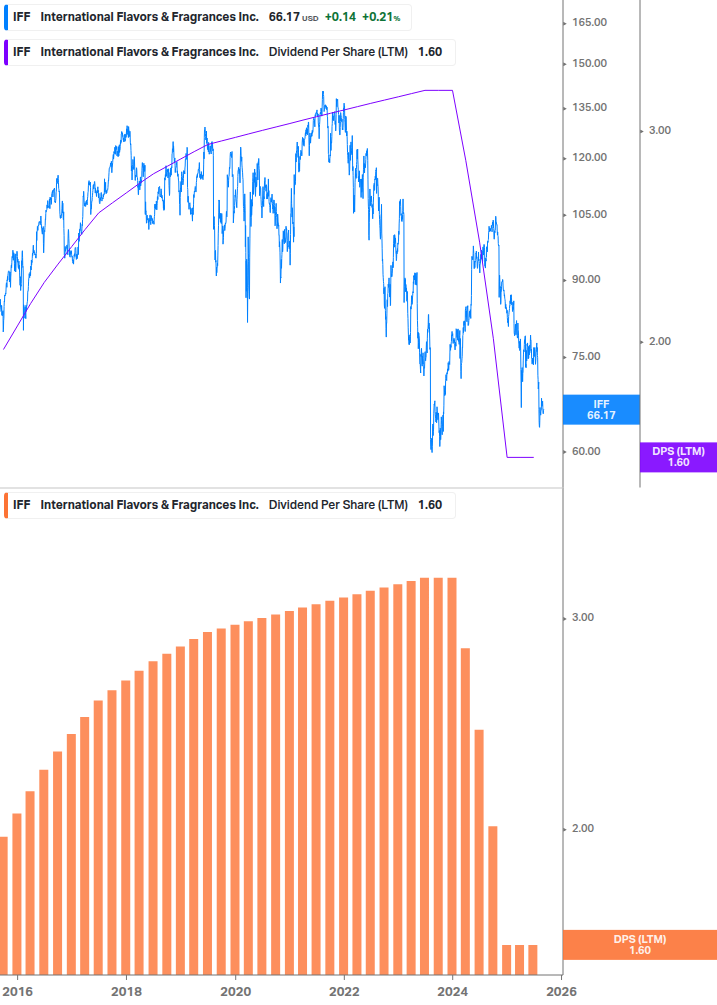This screenshot has width=717, height=1005.
Task: Click the first orange dividend bar at far left
Action: pyautogui.click(x=3, y=906)
